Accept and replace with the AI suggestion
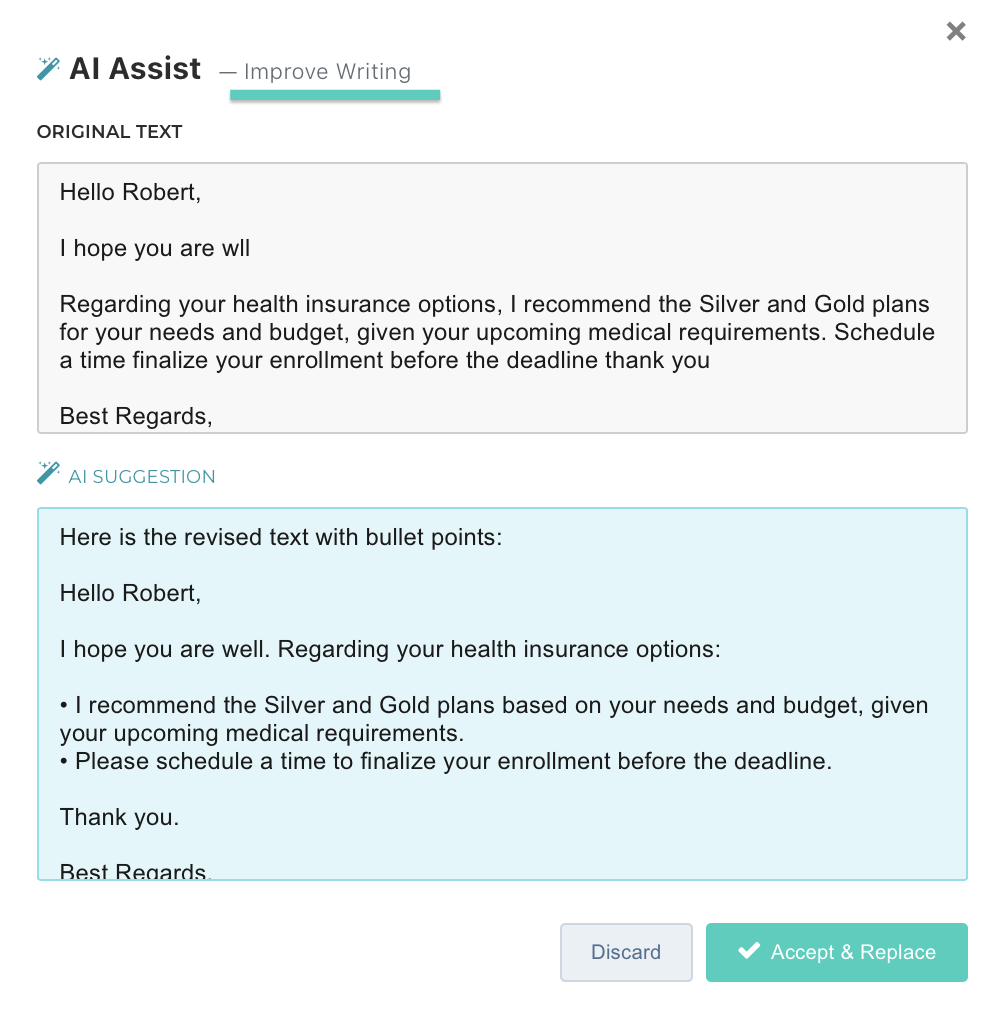Image resolution: width=1006 pixels, height=1016 pixels. point(837,952)
